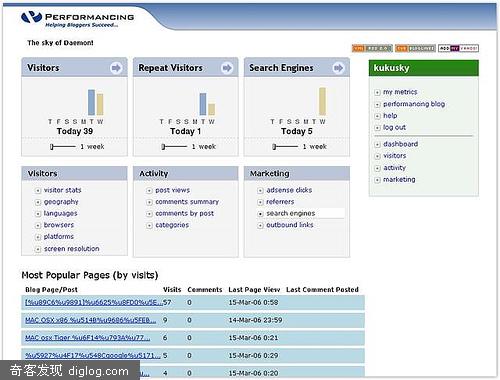Image resolution: width=500 pixels, height=380 pixels.
Task: Open referrers link
Action: [x=280, y=202]
